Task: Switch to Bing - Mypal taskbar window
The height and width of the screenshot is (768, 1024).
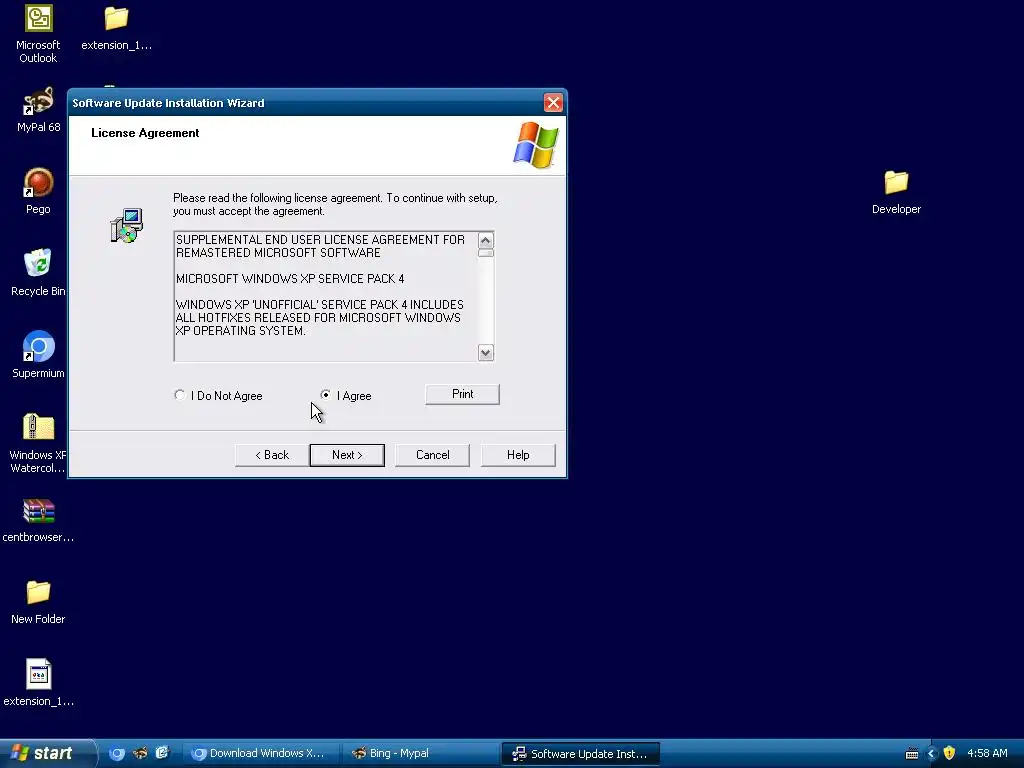Action: tap(420, 753)
